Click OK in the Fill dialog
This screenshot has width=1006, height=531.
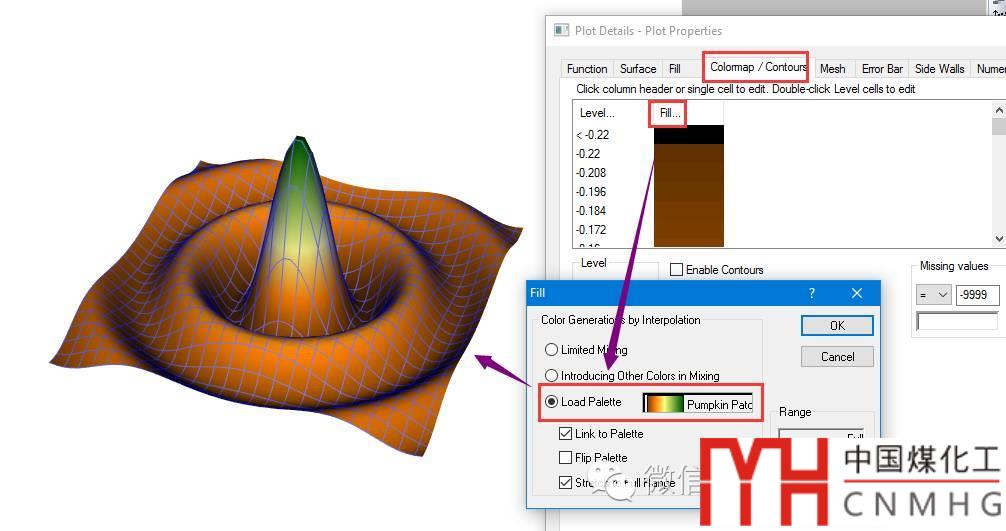point(837,326)
